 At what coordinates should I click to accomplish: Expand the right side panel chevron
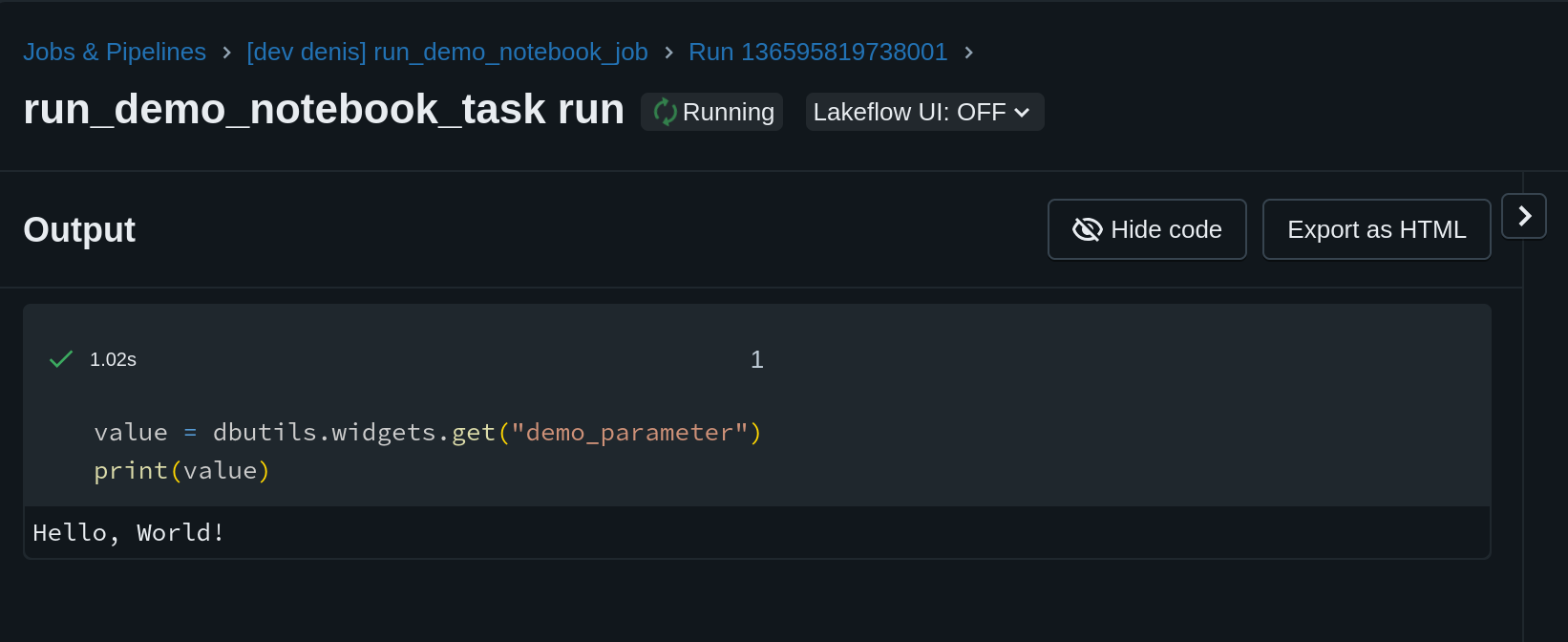tap(1524, 216)
